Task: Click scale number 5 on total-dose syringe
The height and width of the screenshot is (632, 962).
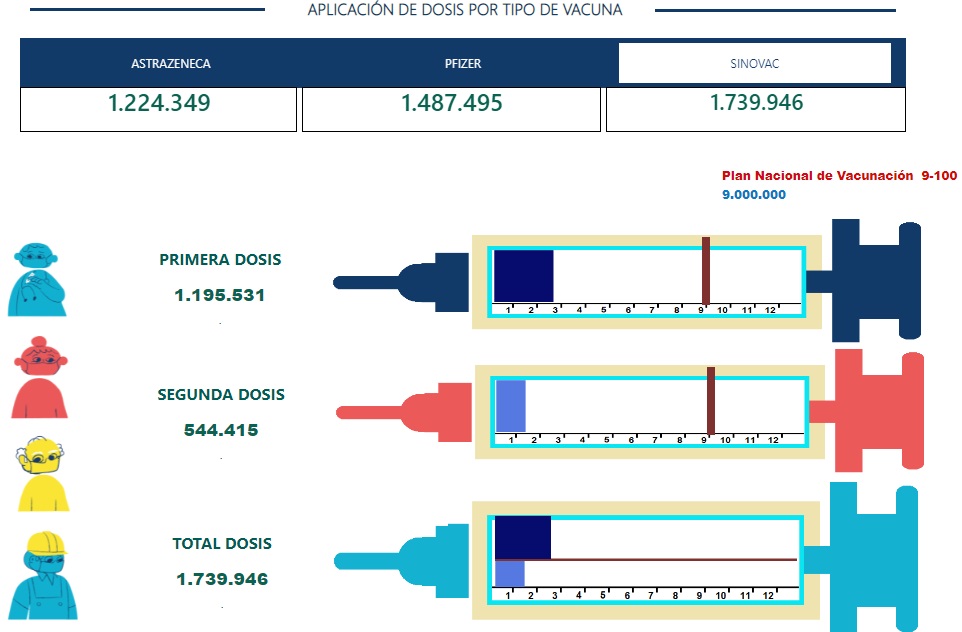Action: click(x=602, y=595)
